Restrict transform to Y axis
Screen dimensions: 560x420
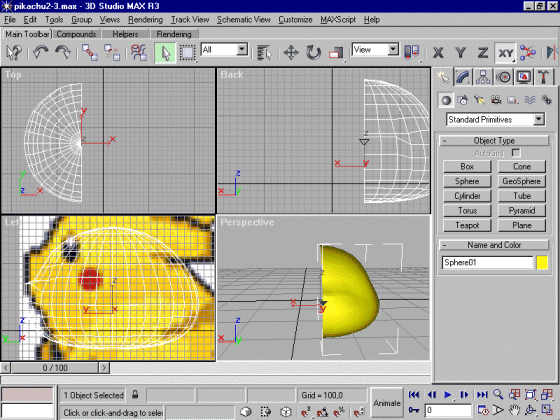pyautogui.click(x=460, y=52)
